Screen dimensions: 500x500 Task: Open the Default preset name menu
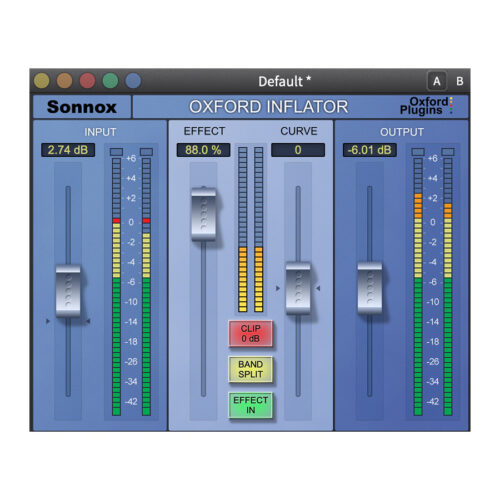pyautogui.click(x=285, y=81)
